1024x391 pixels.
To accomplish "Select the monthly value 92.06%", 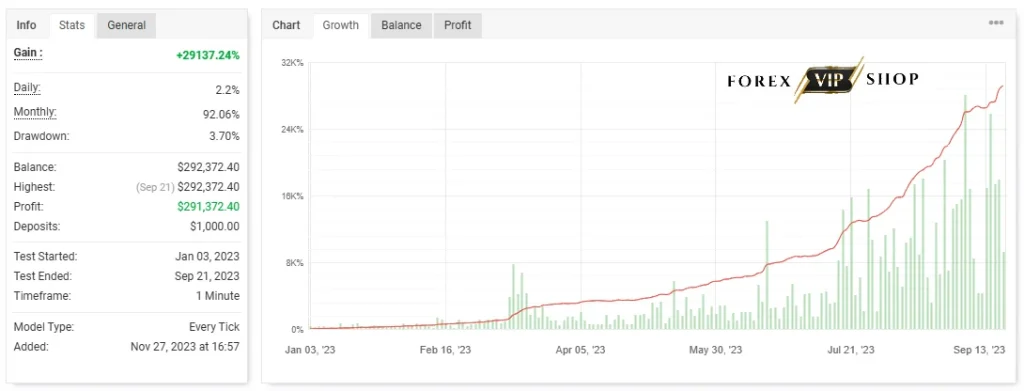I will pyautogui.click(x=221, y=114).
